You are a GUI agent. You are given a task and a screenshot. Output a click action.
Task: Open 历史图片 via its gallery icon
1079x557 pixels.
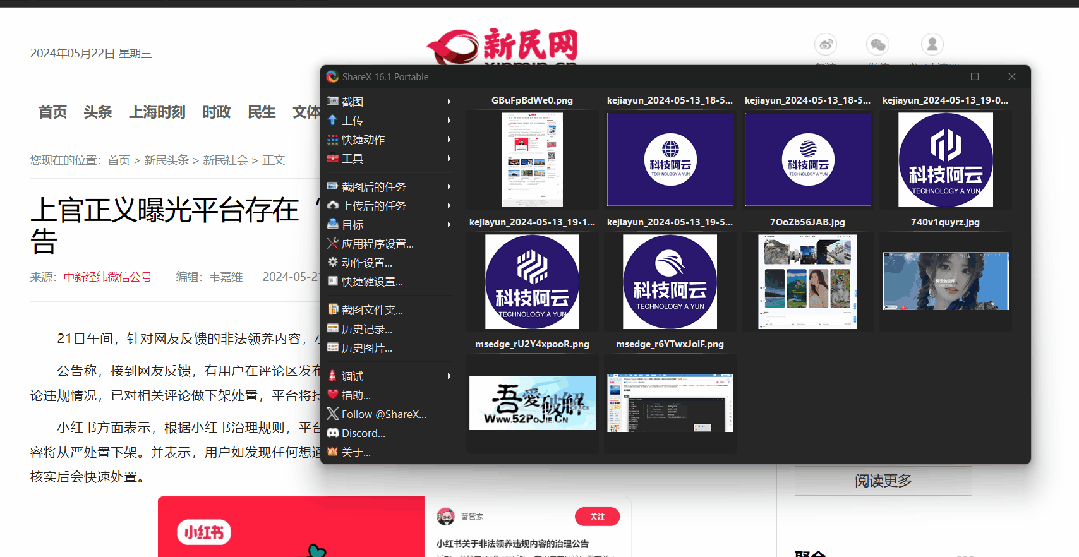[333, 348]
